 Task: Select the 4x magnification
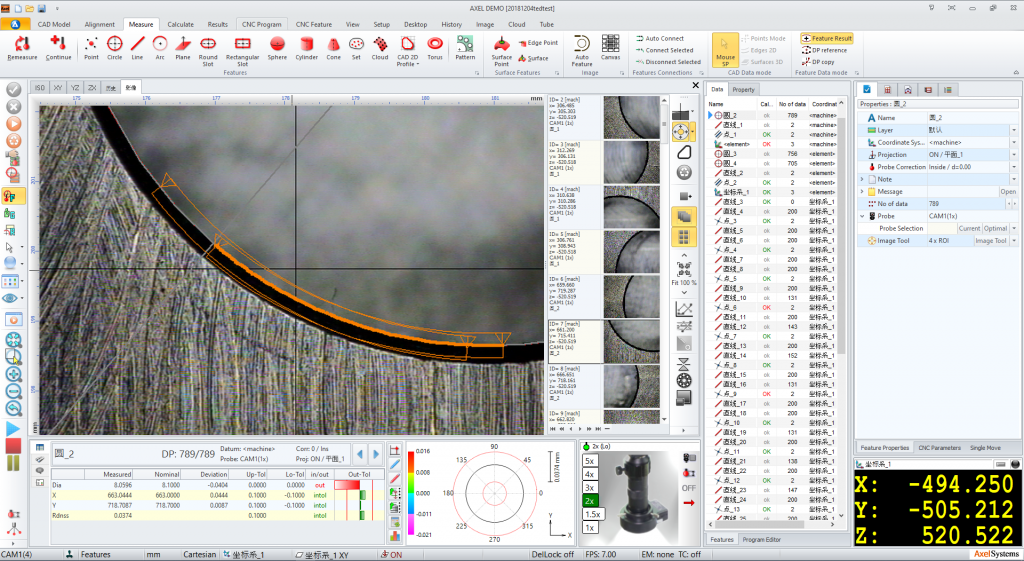(589, 474)
